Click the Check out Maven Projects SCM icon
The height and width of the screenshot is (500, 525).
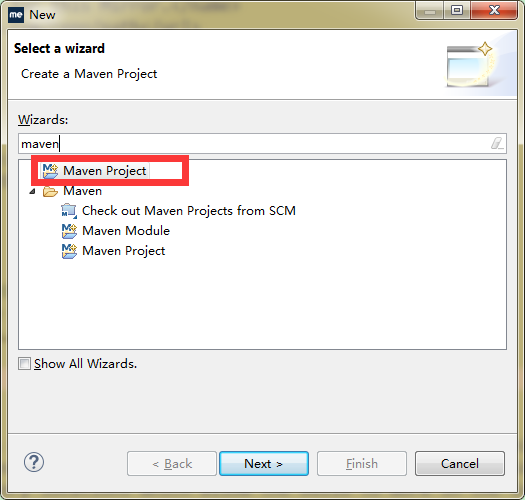point(69,211)
